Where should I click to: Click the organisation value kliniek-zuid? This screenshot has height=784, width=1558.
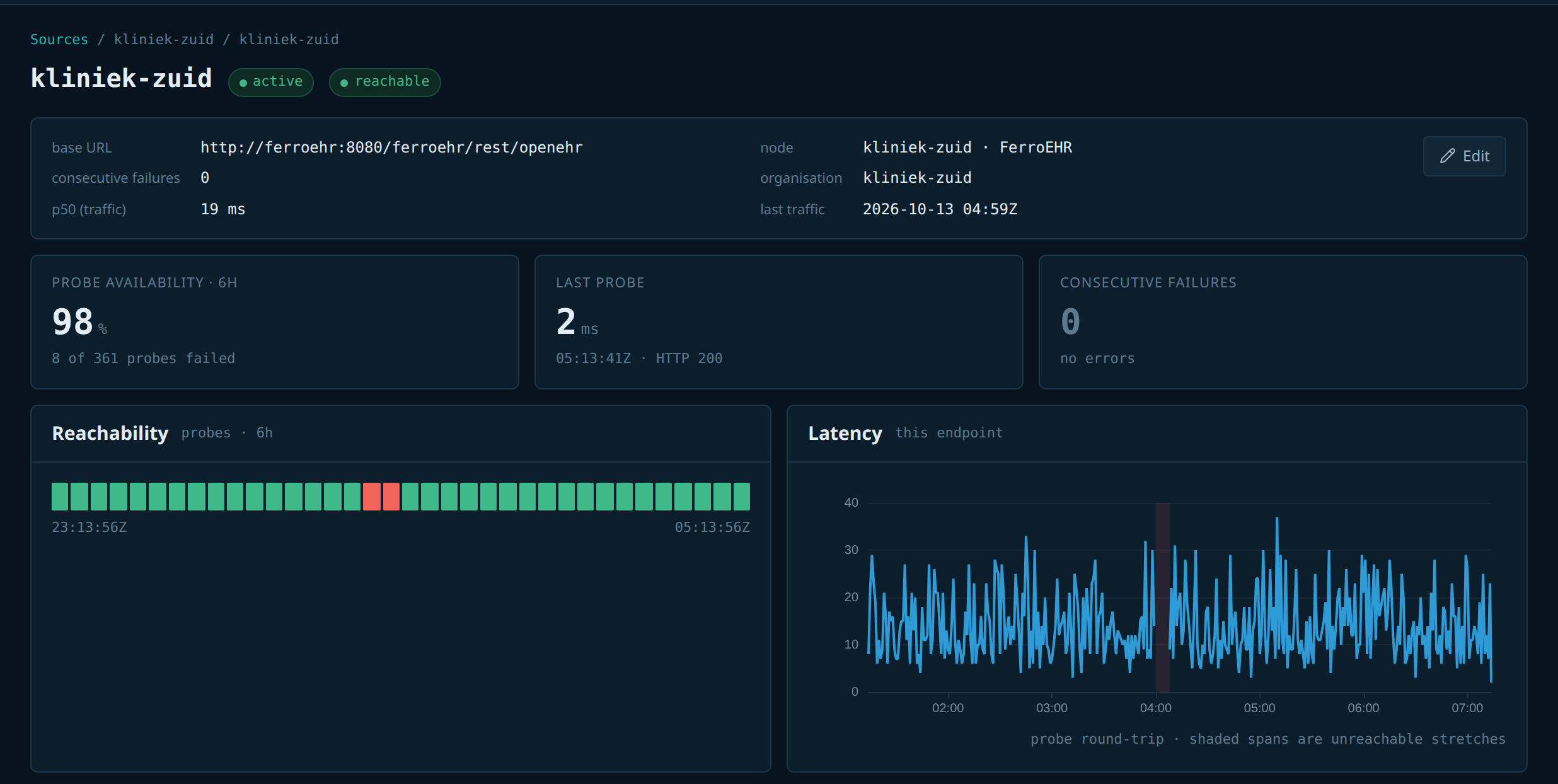(x=917, y=177)
